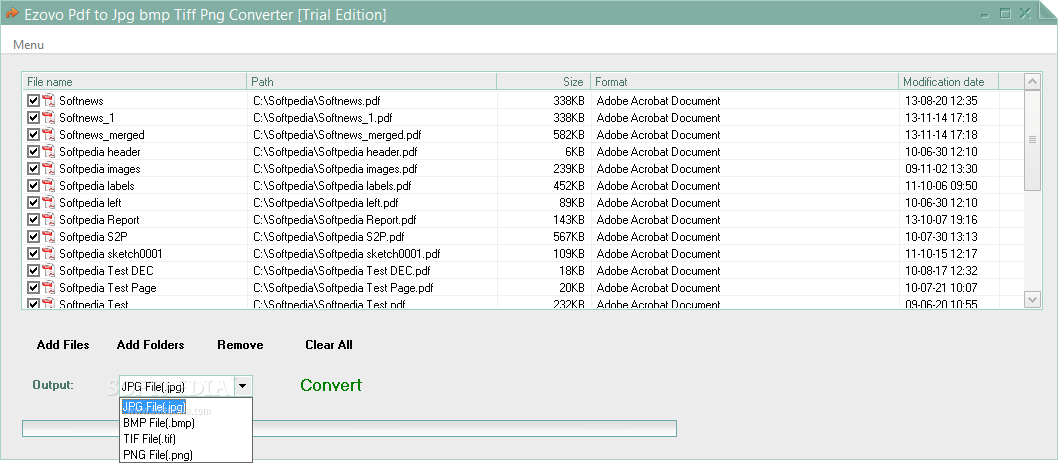Start conversion with Convert button
Screen dimensions: 1058x463
point(331,385)
